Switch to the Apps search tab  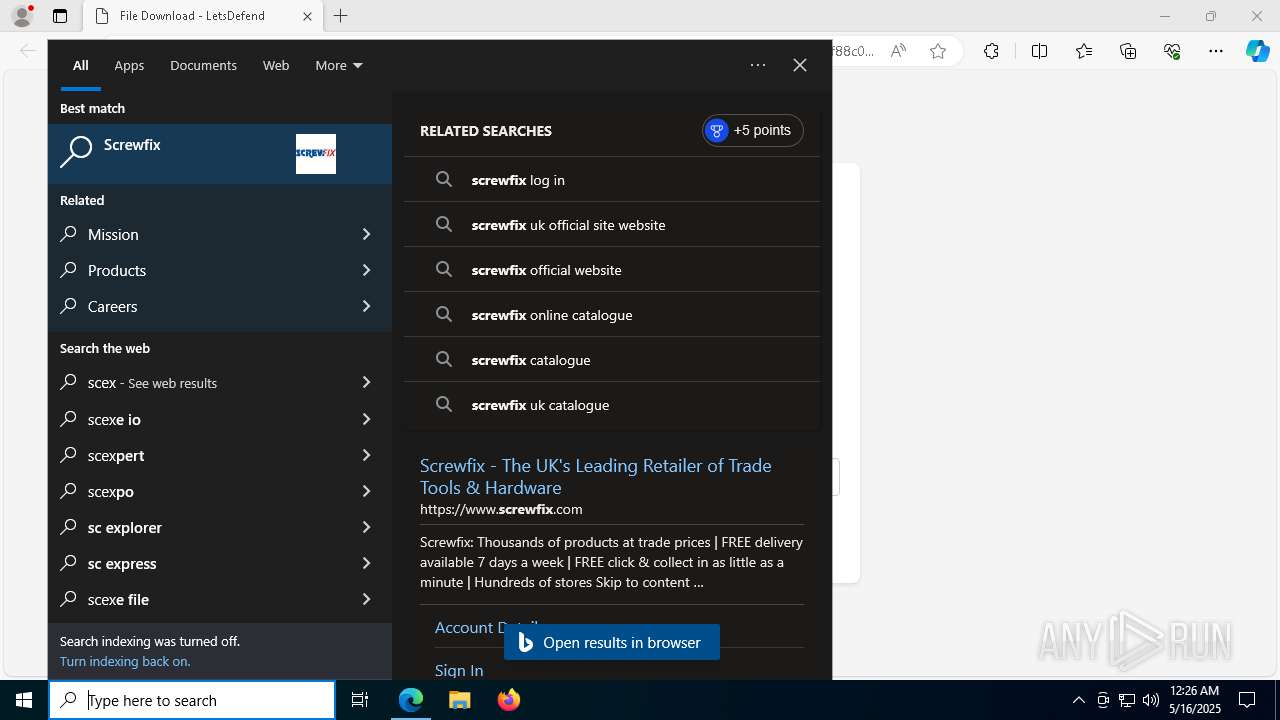tap(129, 65)
